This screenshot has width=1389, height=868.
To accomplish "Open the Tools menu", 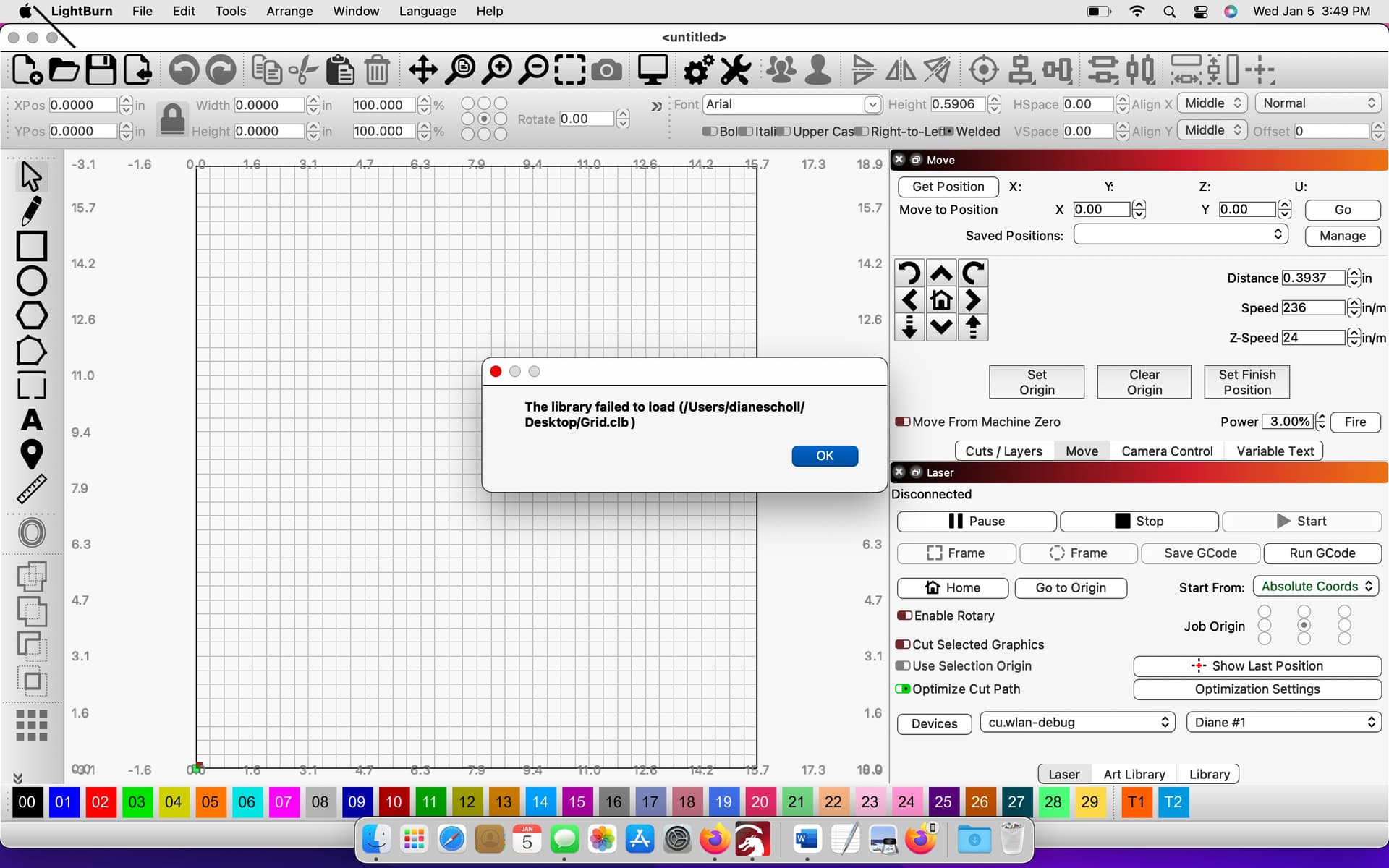I will point(231,11).
